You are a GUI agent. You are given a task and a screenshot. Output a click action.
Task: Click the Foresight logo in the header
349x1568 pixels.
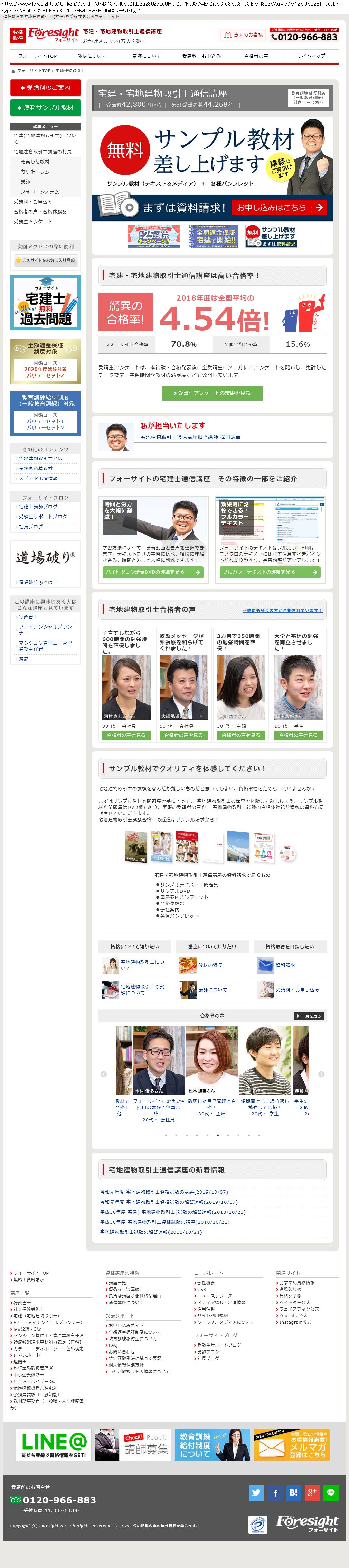pyautogui.click(x=53, y=34)
